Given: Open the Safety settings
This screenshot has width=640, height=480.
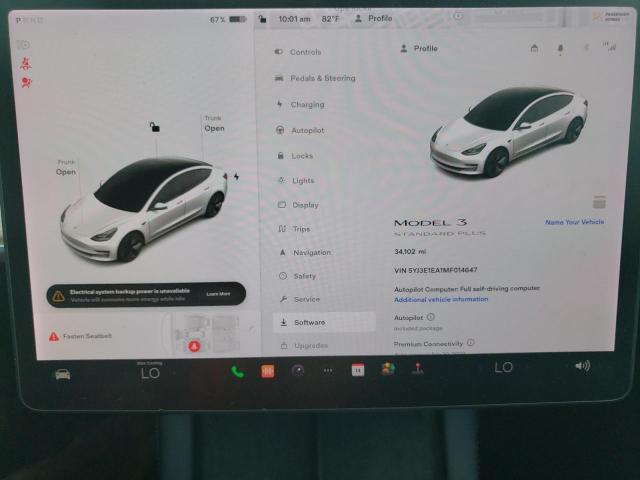Looking at the screenshot, I should [298, 276].
